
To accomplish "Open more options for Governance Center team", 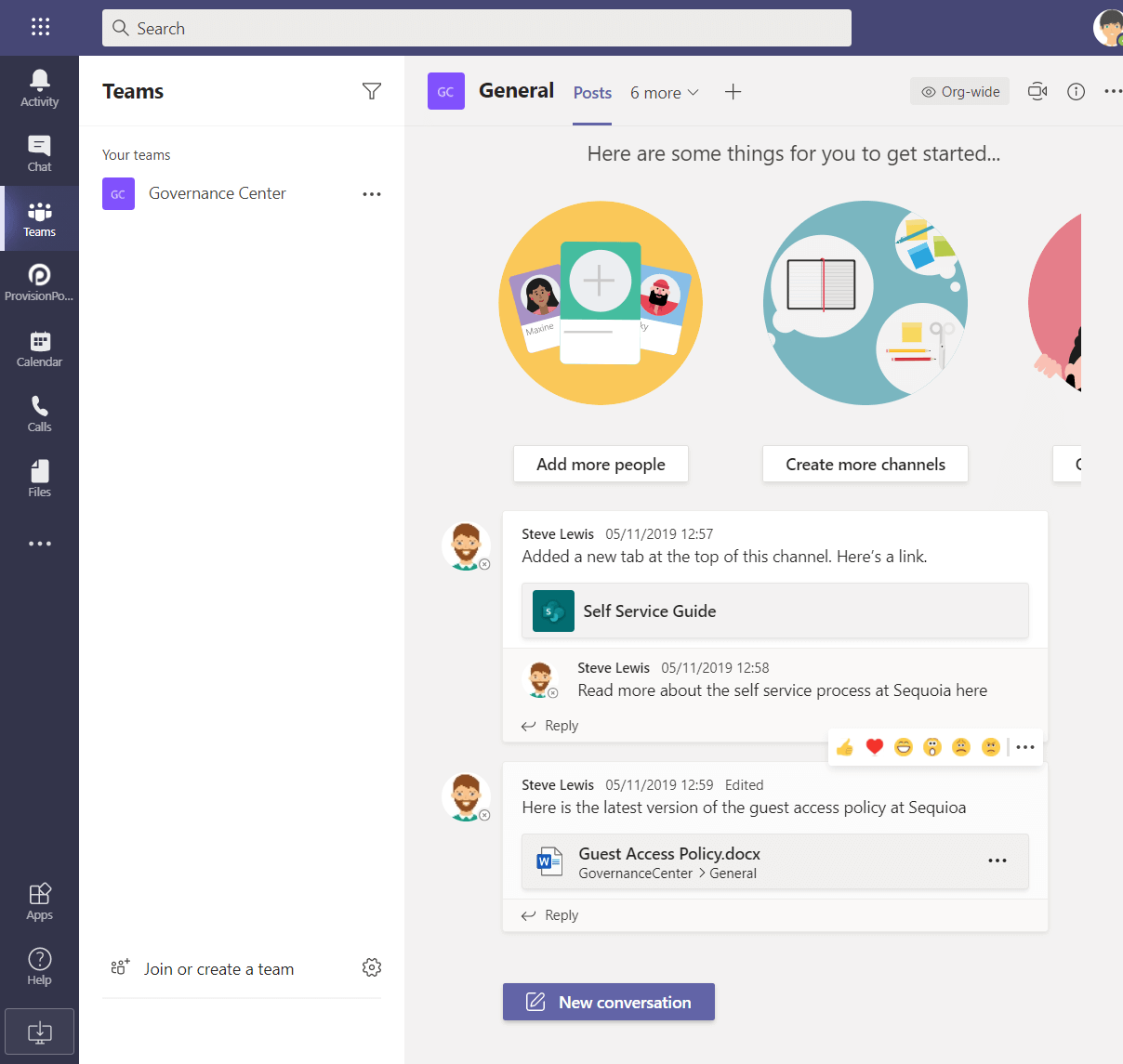I will [x=372, y=194].
